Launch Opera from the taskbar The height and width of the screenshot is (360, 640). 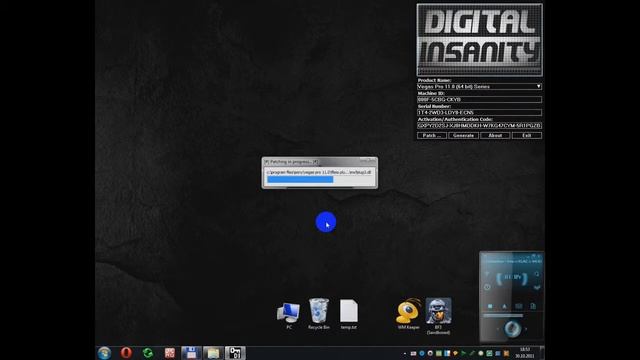pos(126,353)
